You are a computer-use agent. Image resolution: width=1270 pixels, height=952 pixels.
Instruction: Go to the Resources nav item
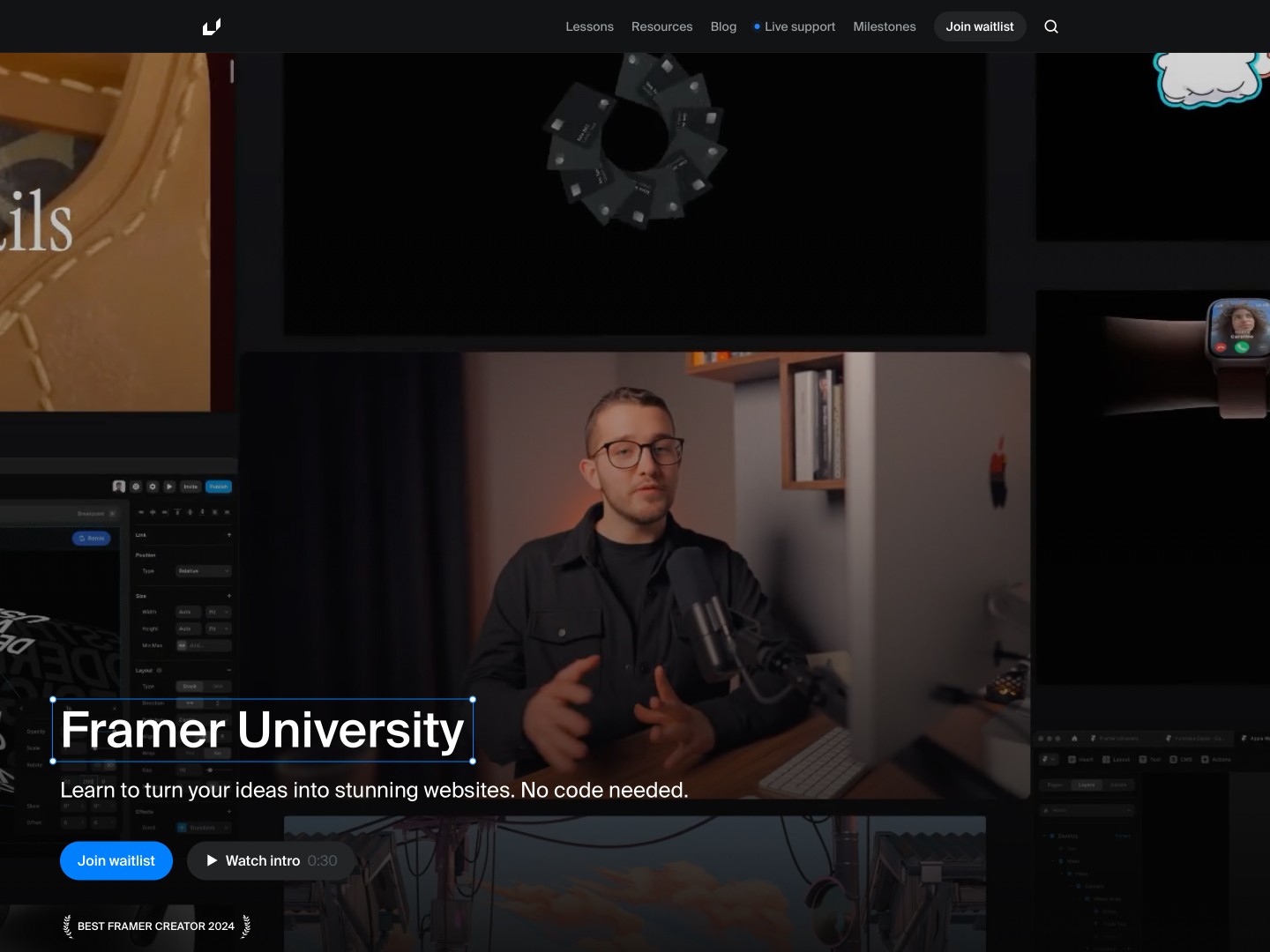tap(661, 26)
